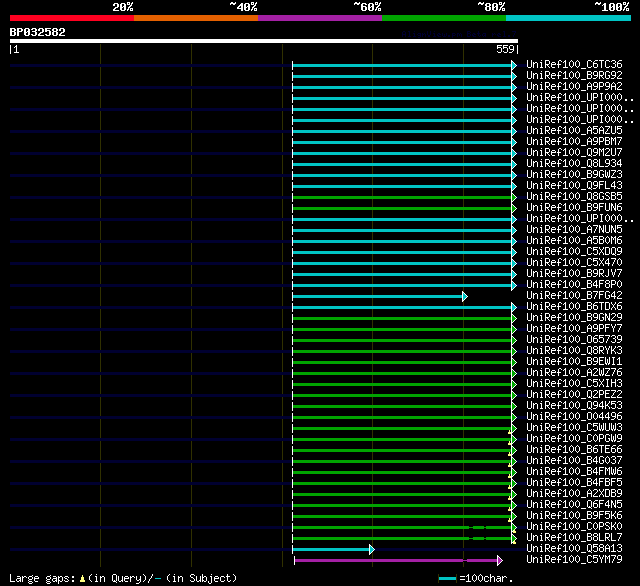
Task: Select the UniRef100_Q94K53 entry
Action: coord(574,406)
